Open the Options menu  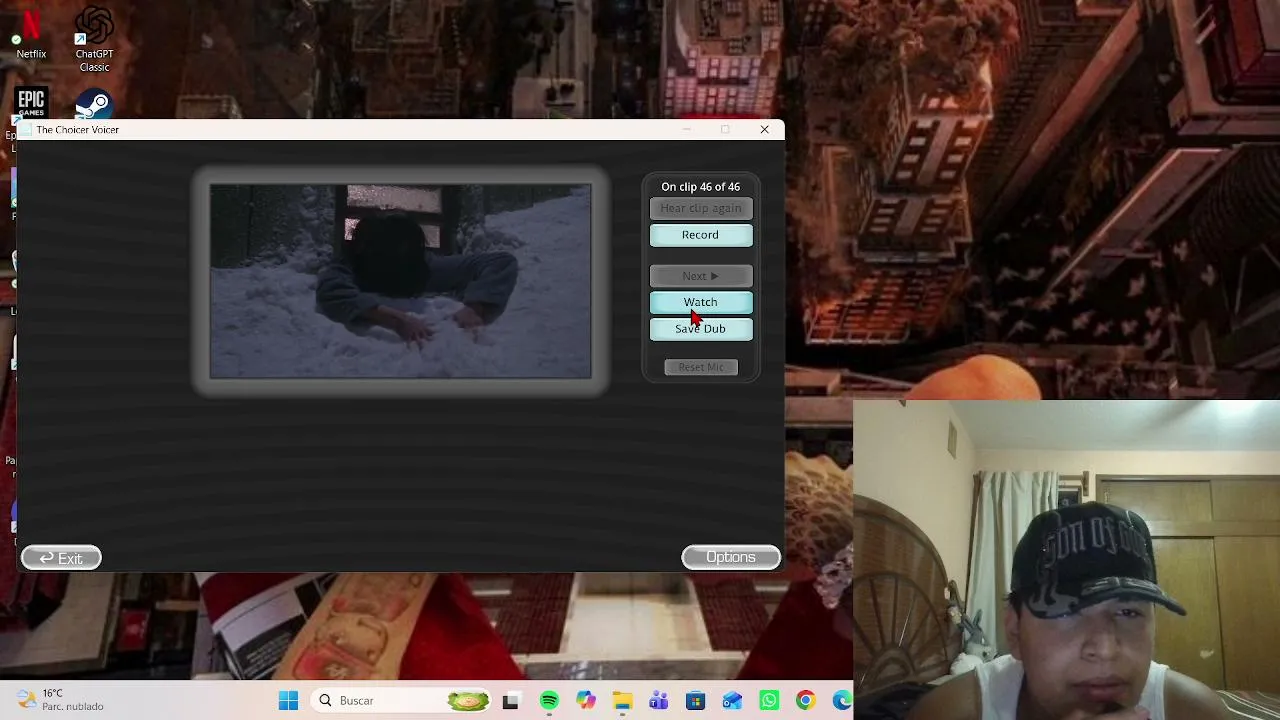(x=731, y=557)
